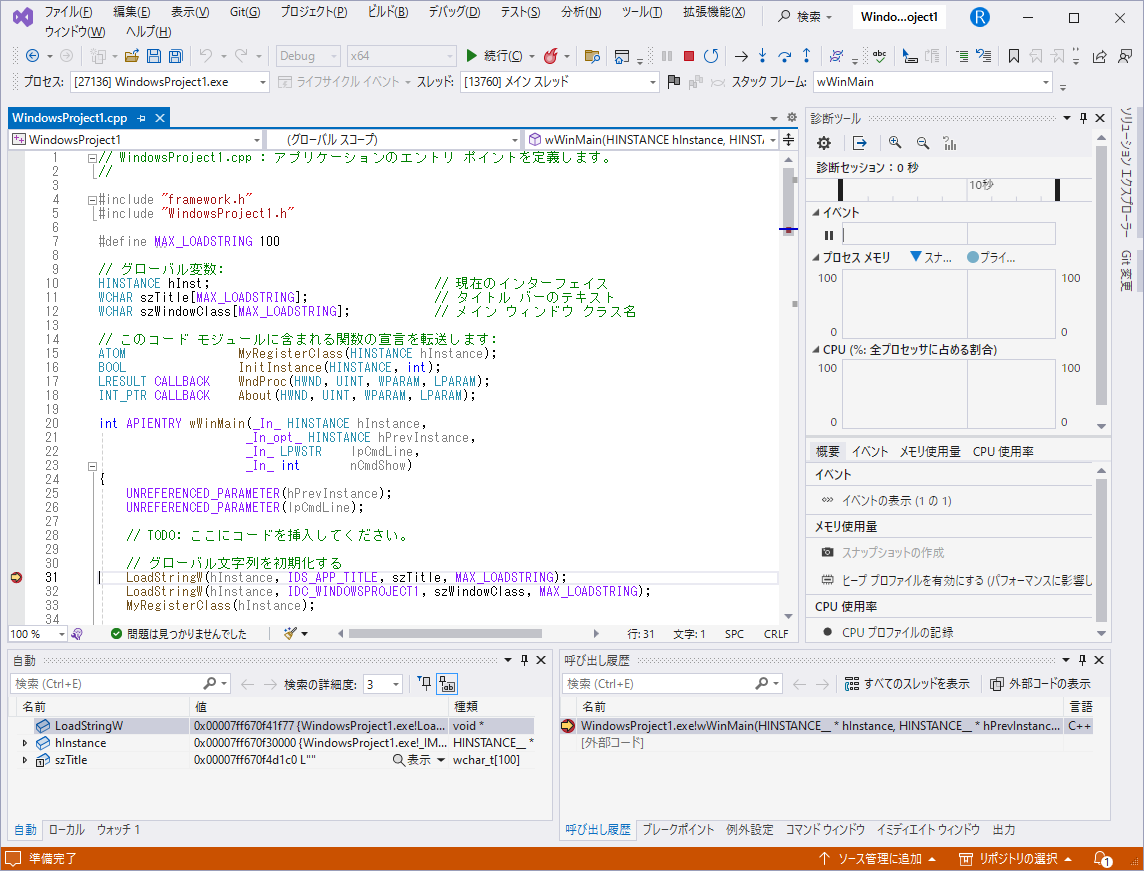The image size is (1144, 871).
Task: Click the bookmark icon in the toolbar
Action: (1013, 55)
